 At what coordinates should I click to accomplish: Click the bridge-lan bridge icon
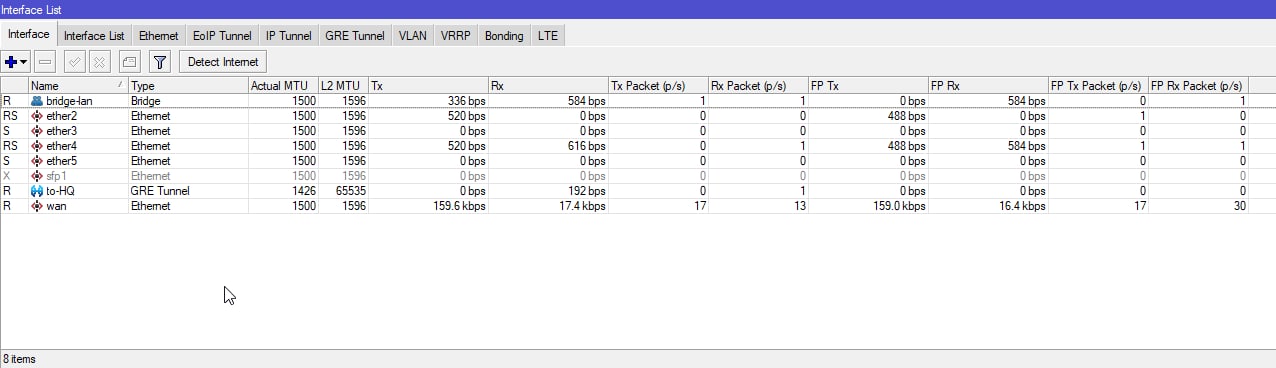click(x=37, y=101)
